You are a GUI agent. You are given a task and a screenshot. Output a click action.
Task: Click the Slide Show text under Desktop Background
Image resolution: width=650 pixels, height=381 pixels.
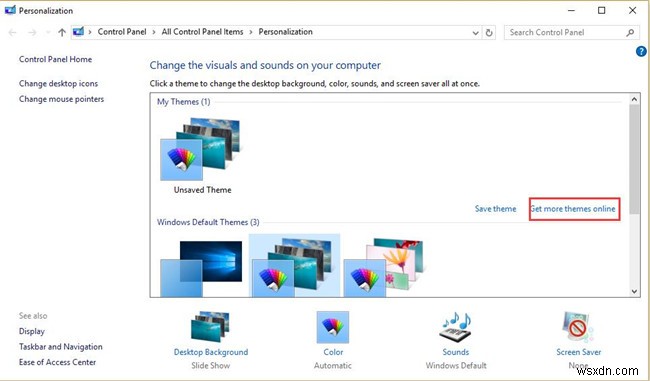point(211,366)
